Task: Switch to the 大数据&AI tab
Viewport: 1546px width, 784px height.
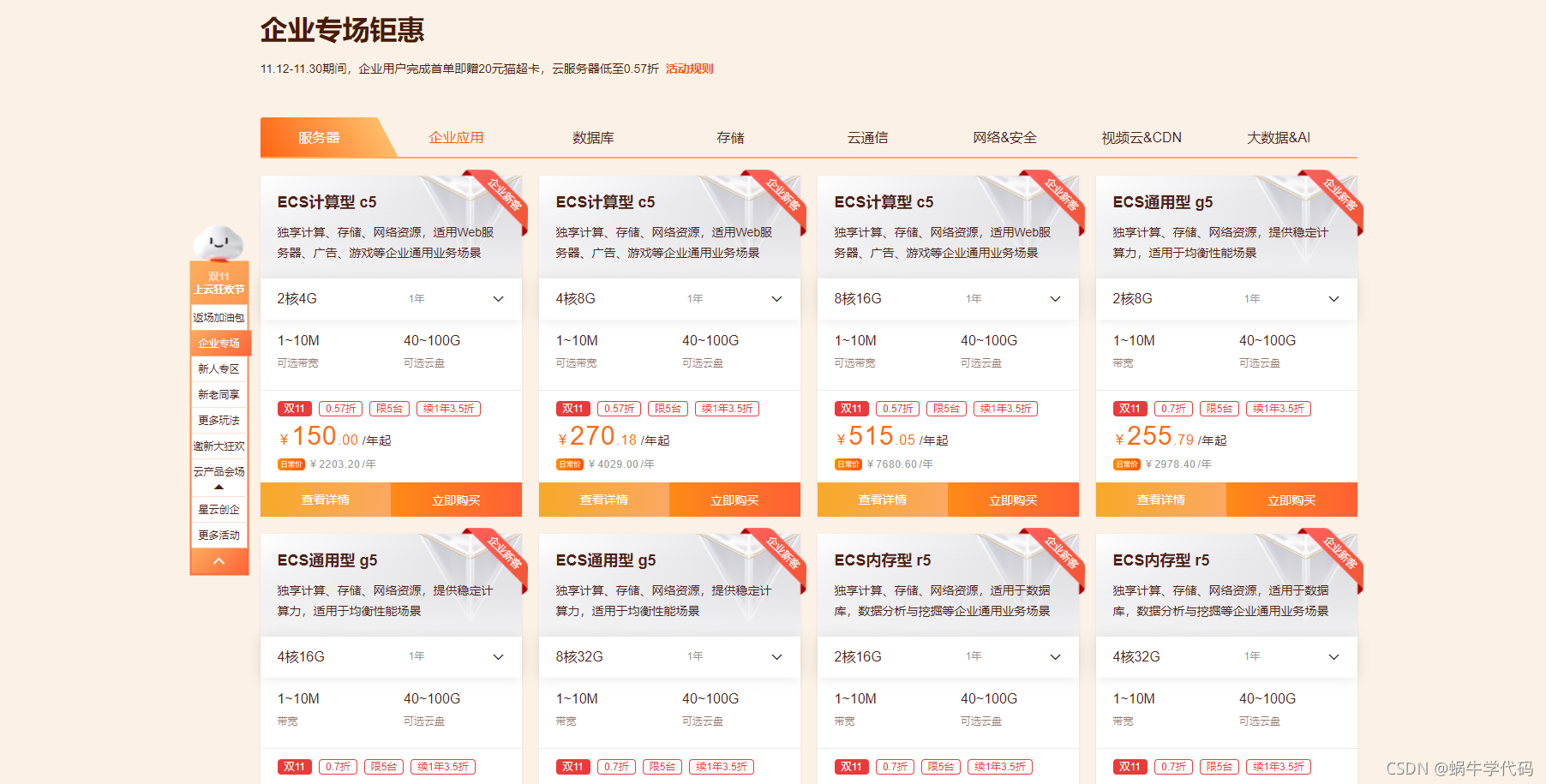Action: (1279, 137)
